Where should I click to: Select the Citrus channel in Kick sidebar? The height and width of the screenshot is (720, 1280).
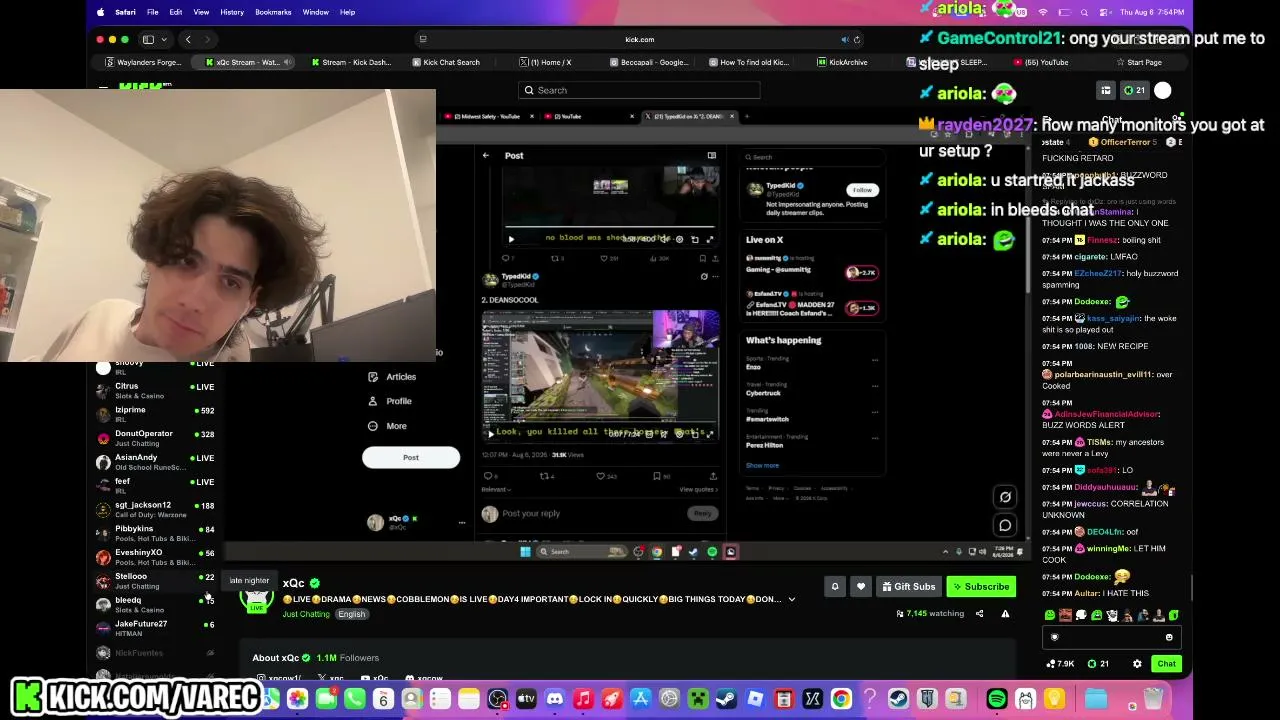coord(155,390)
